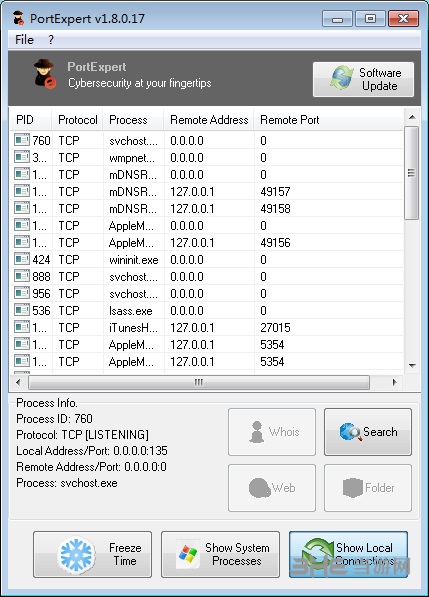429x597 pixels.
Task: Select process icon of mDNSR port 49157 row
Action: (22, 191)
